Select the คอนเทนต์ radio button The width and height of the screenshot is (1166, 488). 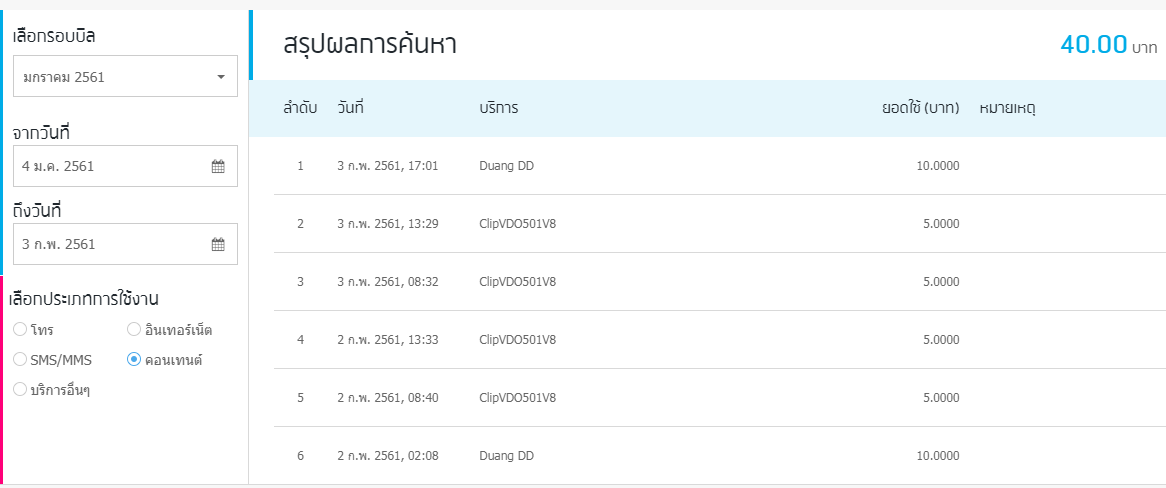134,359
